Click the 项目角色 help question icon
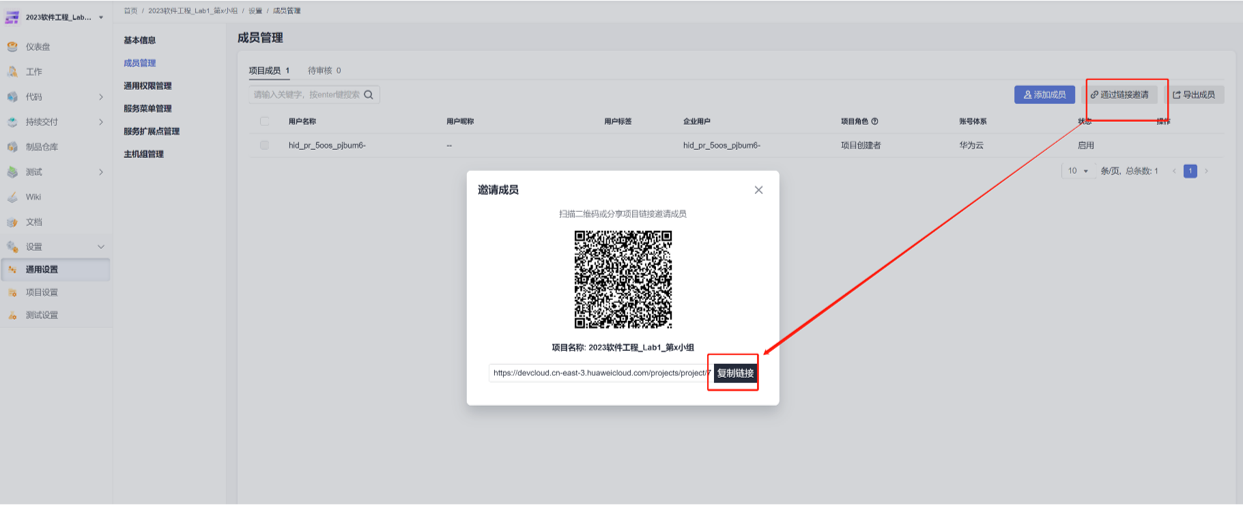This screenshot has height=505, width=1243. click(x=875, y=121)
